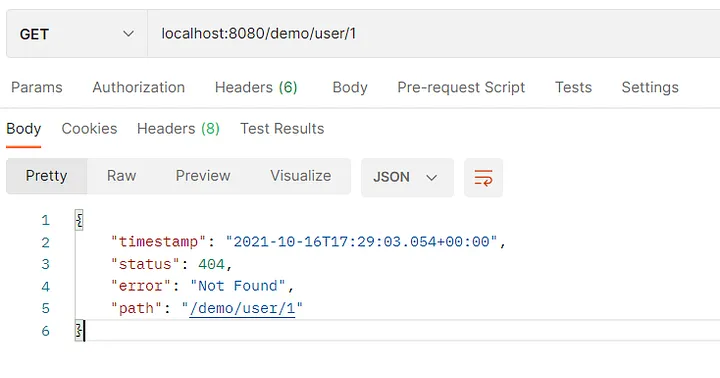
Task: Open the JSON format dropdown
Action: coord(407,177)
